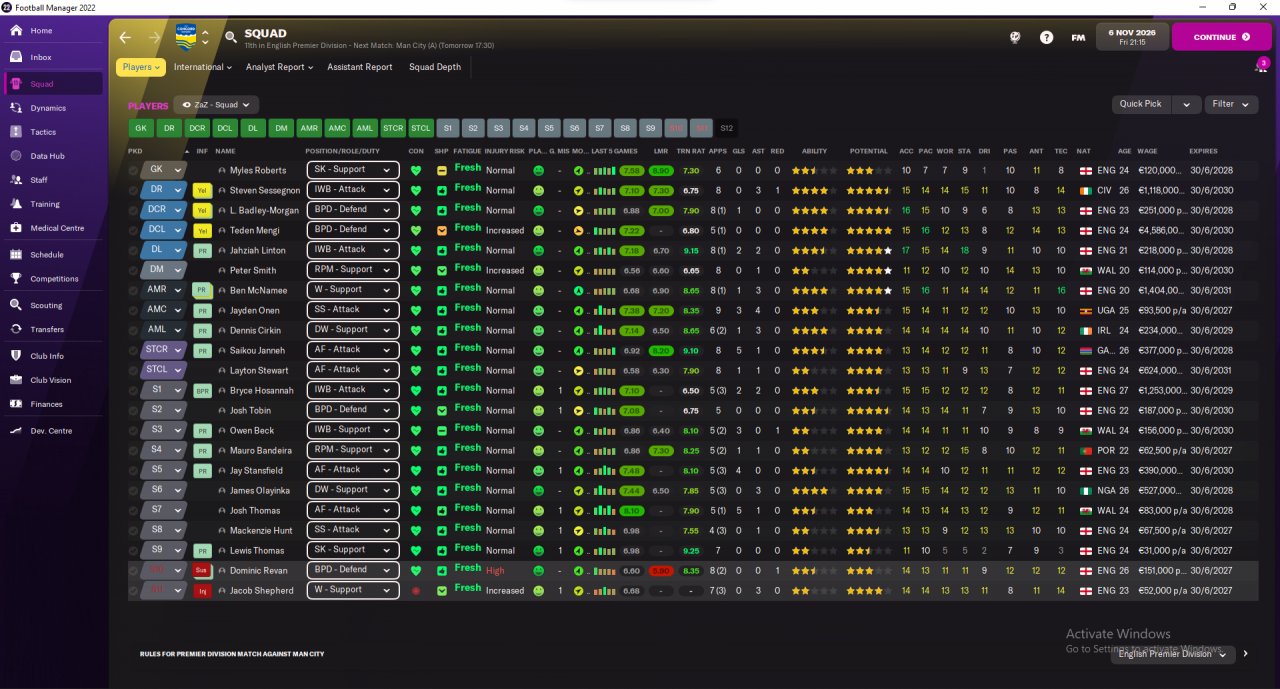Open the Finances sidebar icon

click(16, 404)
